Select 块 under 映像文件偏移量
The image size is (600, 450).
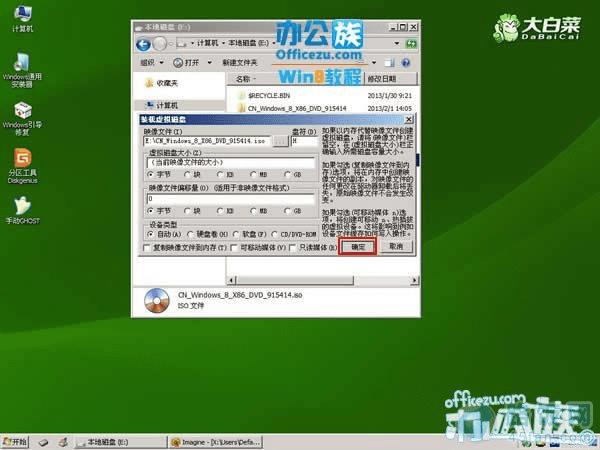[192, 211]
